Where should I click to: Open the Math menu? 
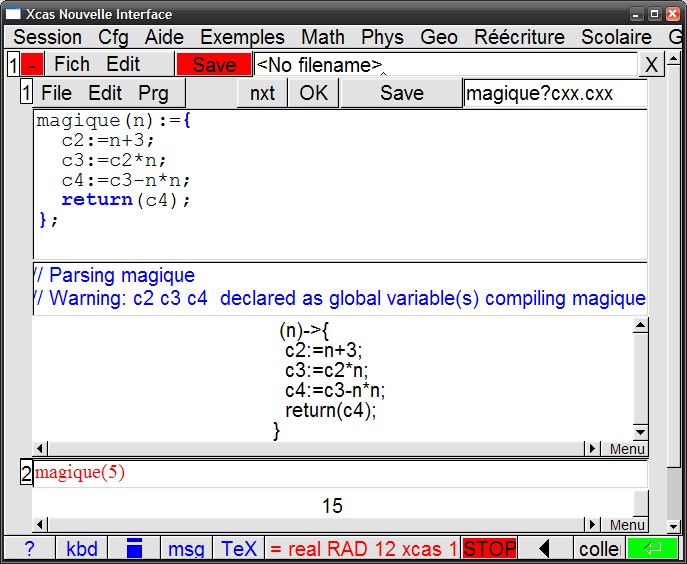click(x=323, y=37)
